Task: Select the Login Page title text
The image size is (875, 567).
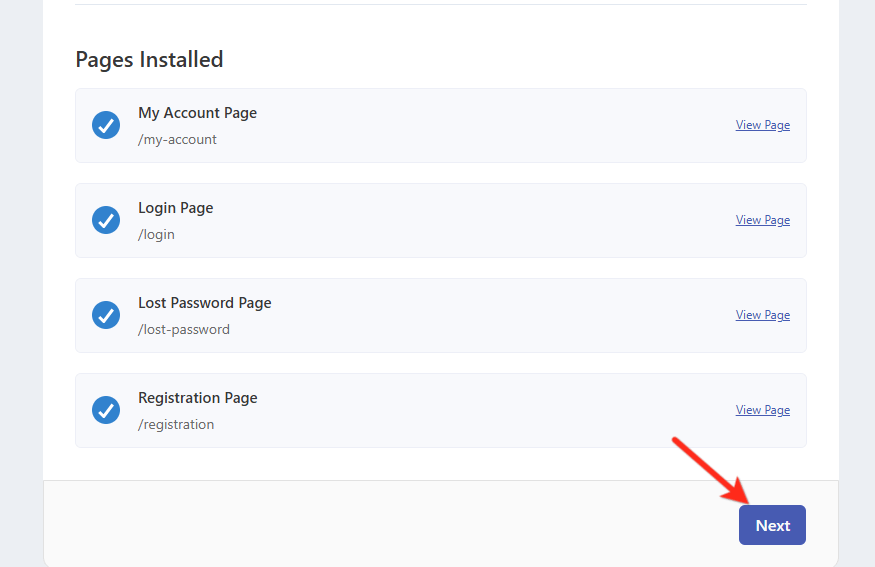Action: pos(176,208)
